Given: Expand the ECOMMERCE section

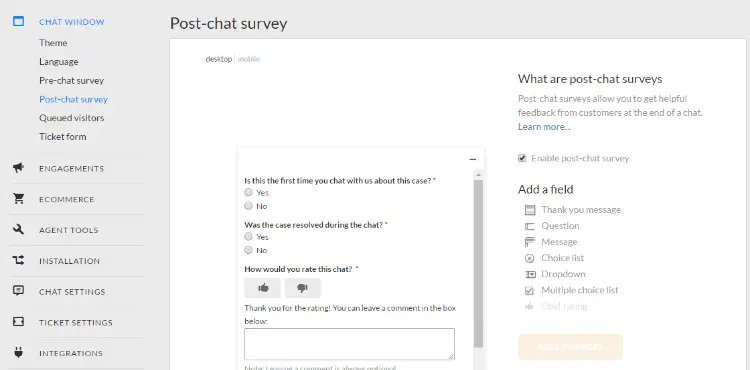Looking at the screenshot, I should click(x=66, y=199).
